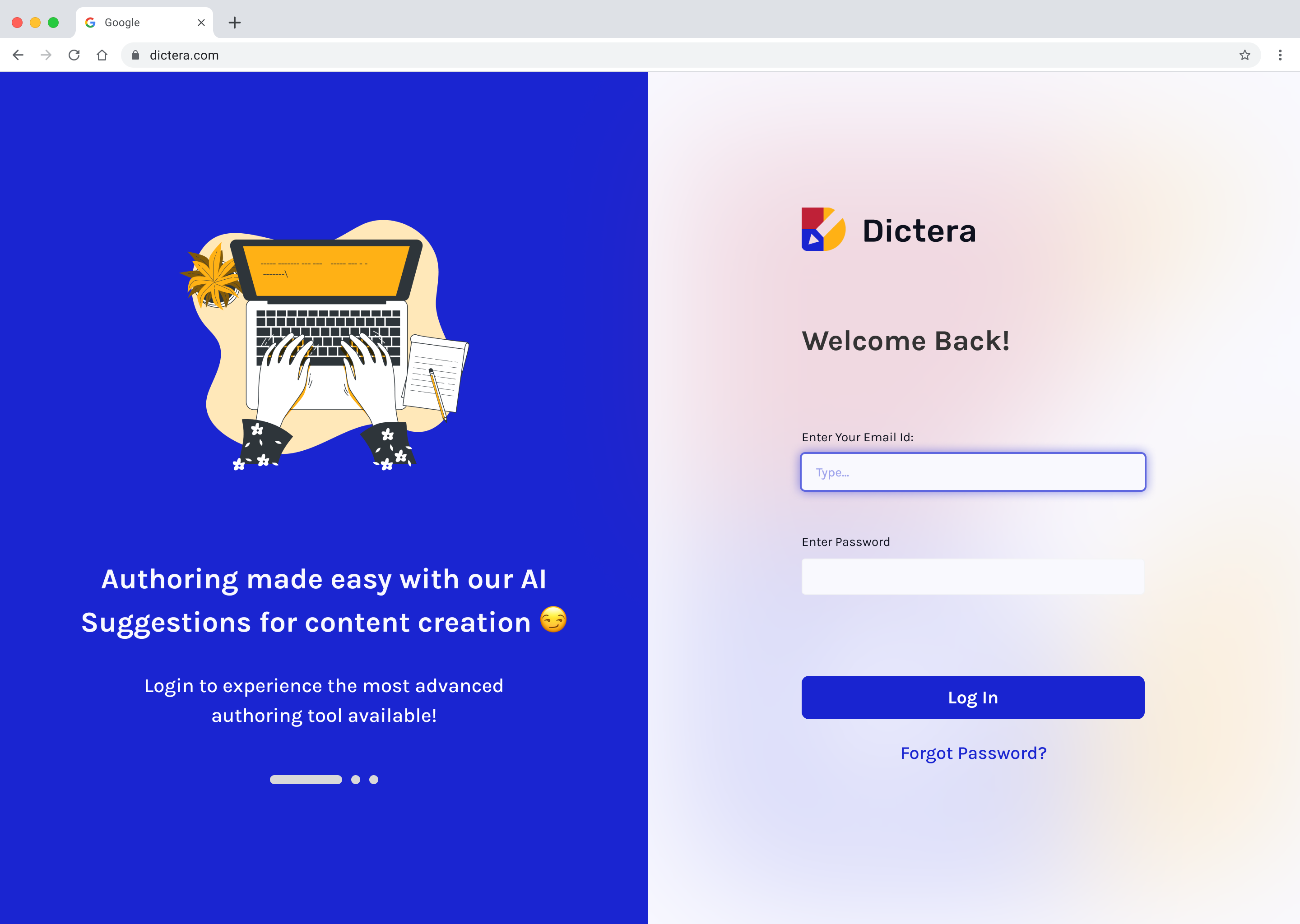Click the laptop typing illustration

click(x=325, y=345)
